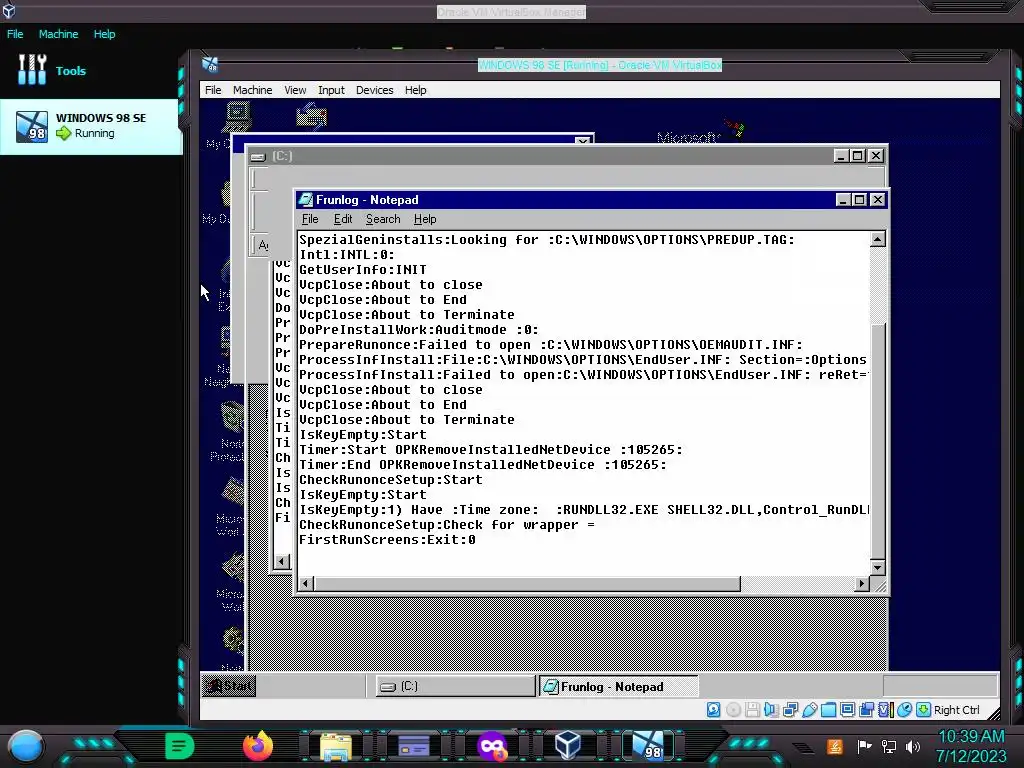Image resolution: width=1024 pixels, height=768 pixels.
Task: Click the optical drive indicator icon
Action: [733, 710]
